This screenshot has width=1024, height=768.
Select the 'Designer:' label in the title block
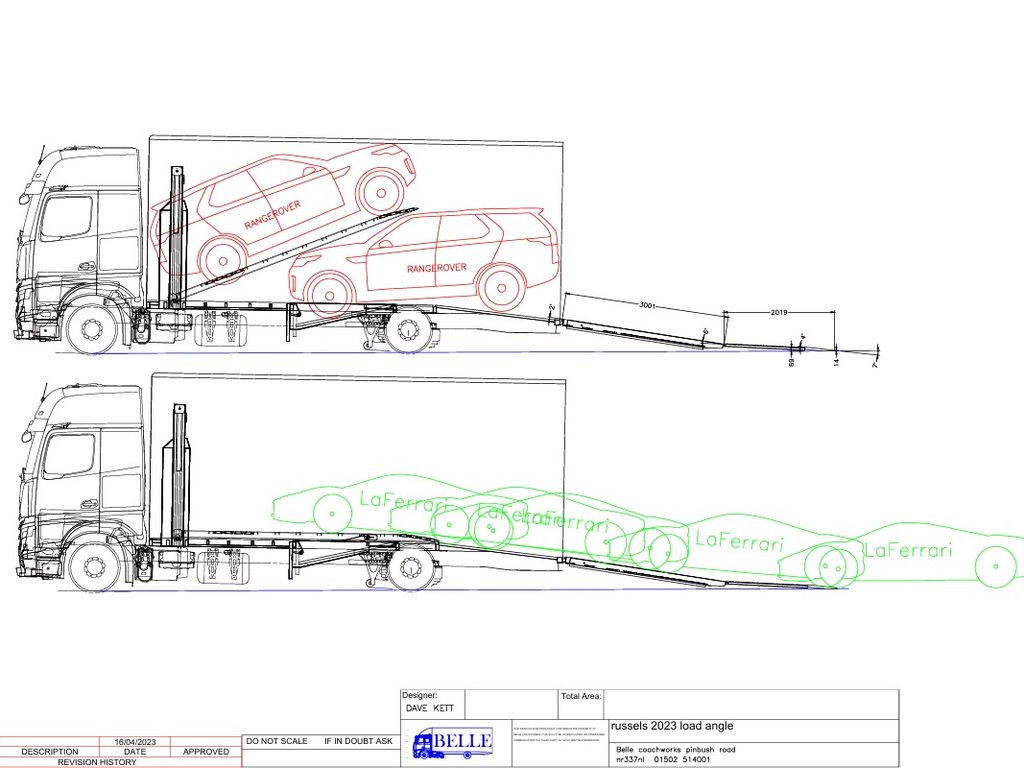tap(420, 696)
